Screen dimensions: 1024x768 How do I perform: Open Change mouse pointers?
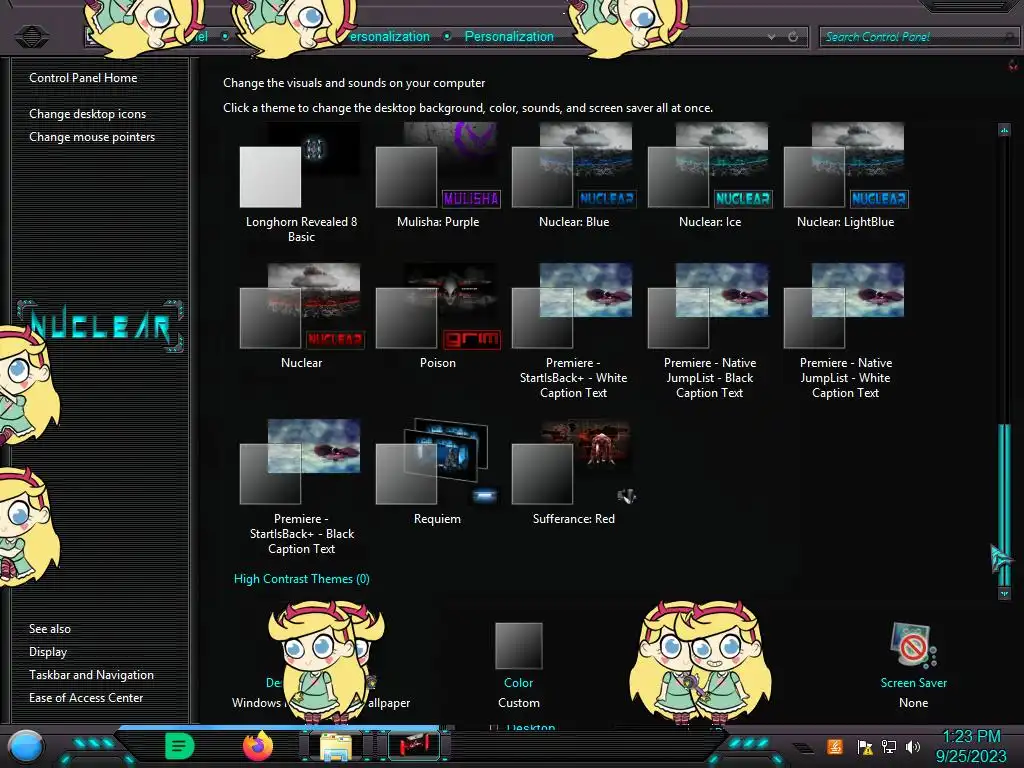pyautogui.click(x=92, y=136)
